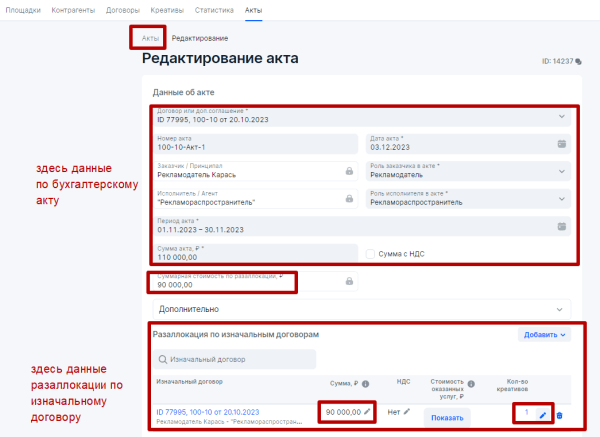Screen dimensions: 600x437
Task: Click the Добавить button
Action: point(542,336)
